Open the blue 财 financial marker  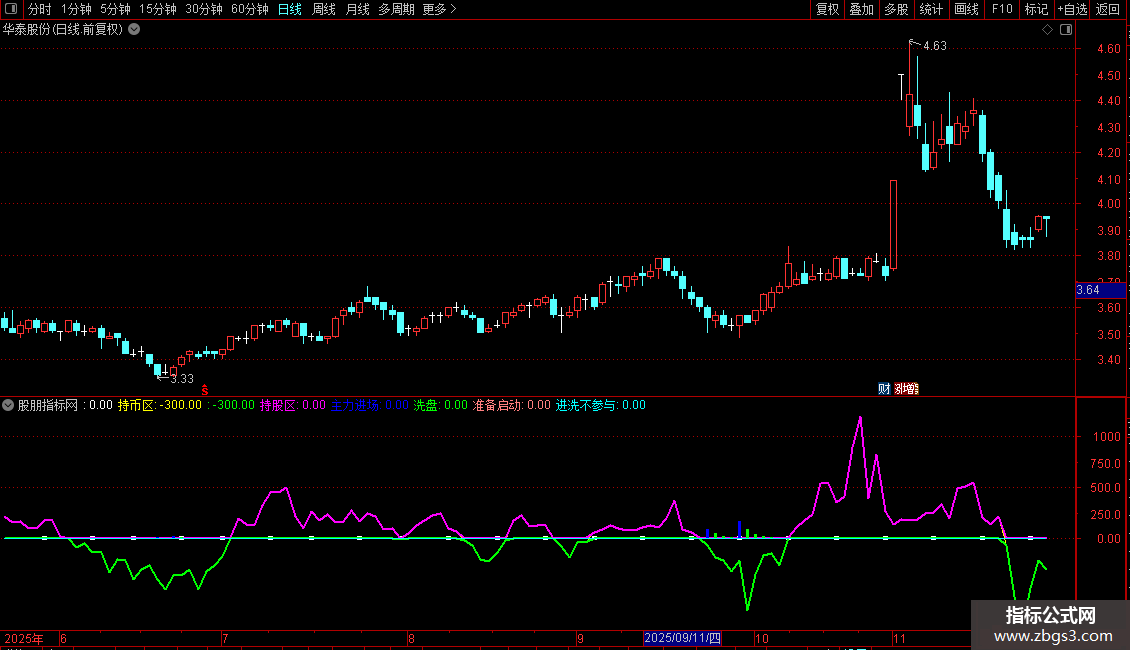click(x=884, y=389)
